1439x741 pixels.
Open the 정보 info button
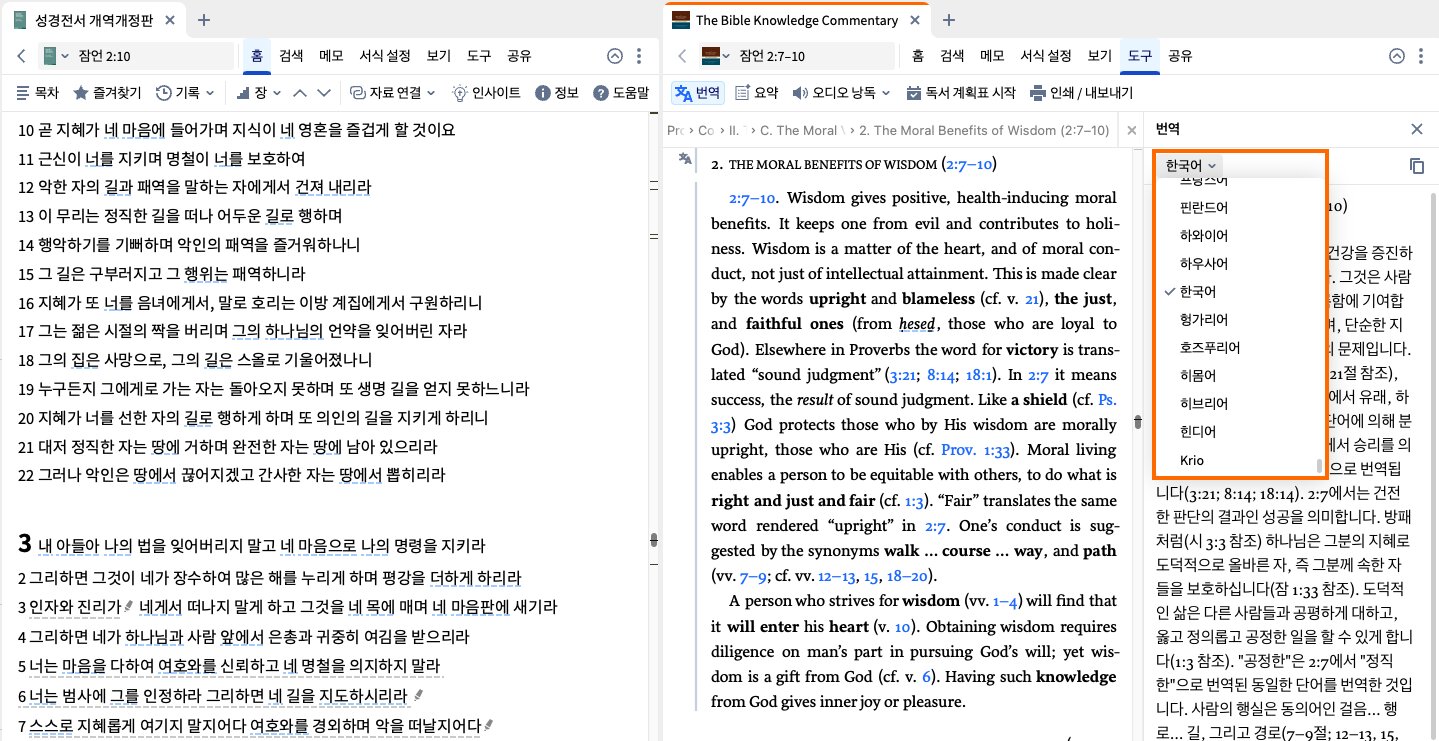click(557, 93)
